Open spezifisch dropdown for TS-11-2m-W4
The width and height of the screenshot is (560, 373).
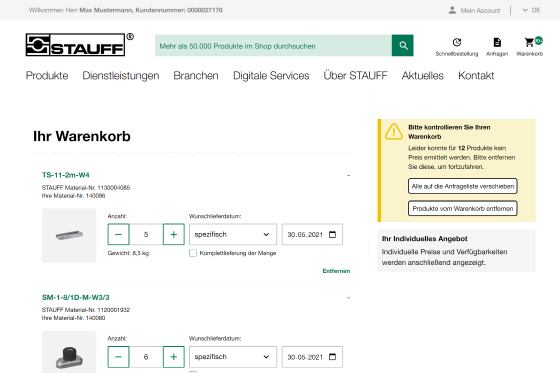tap(233, 234)
